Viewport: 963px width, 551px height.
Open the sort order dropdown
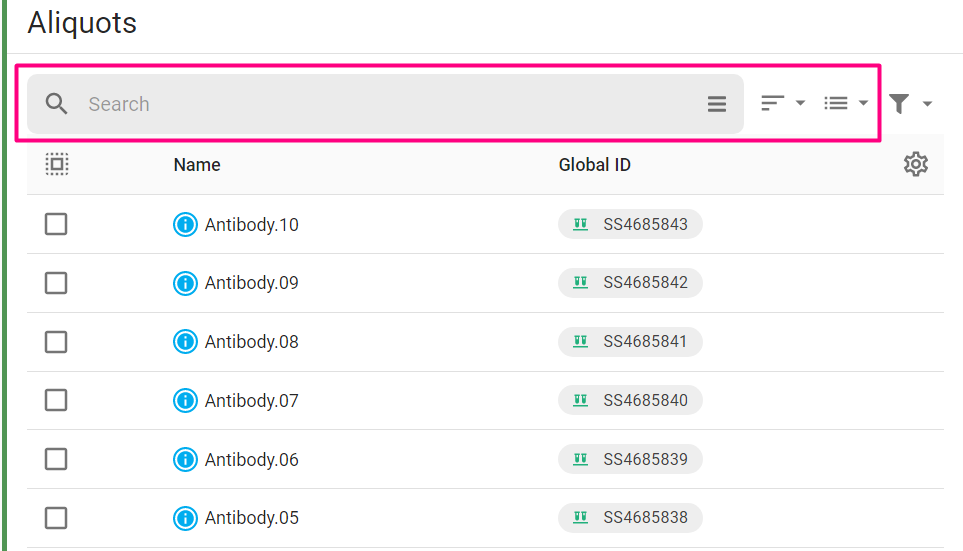click(783, 103)
